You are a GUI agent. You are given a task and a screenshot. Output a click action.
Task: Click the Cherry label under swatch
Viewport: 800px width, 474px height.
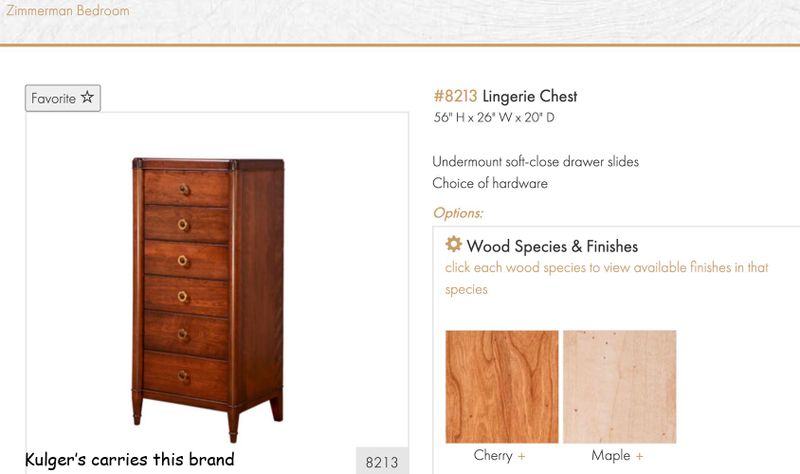click(493, 455)
